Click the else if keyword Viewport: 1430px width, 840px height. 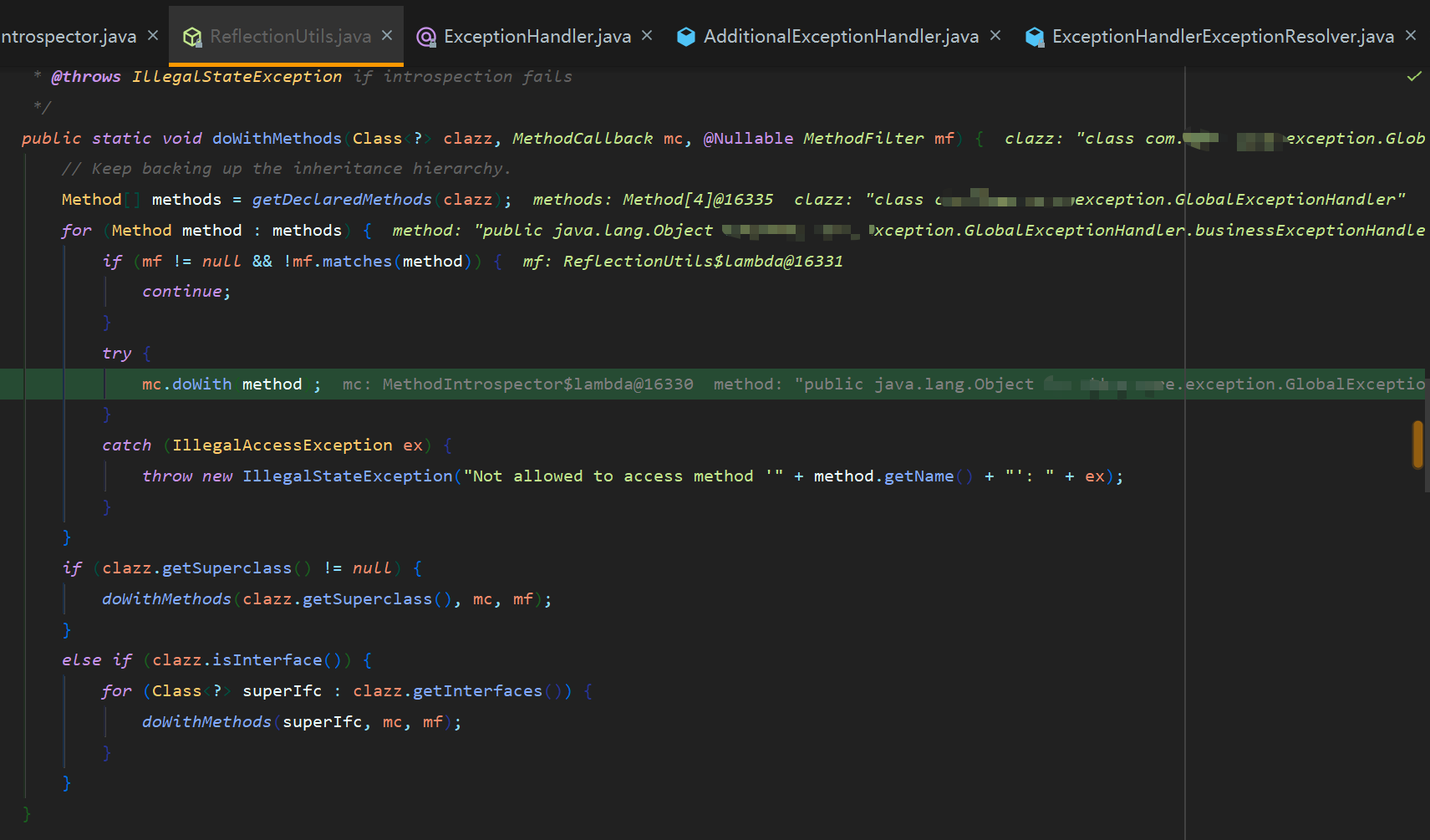tap(97, 659)
